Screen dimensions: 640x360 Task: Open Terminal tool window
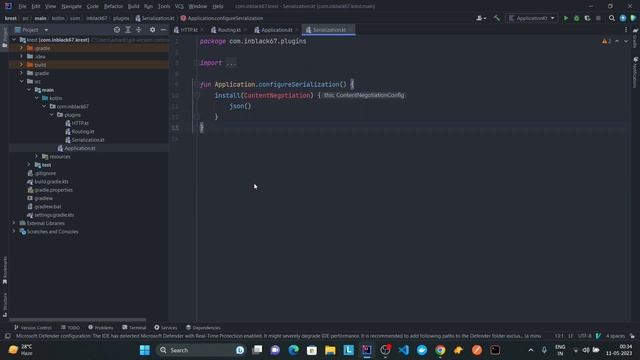click(x=134, y=328)
